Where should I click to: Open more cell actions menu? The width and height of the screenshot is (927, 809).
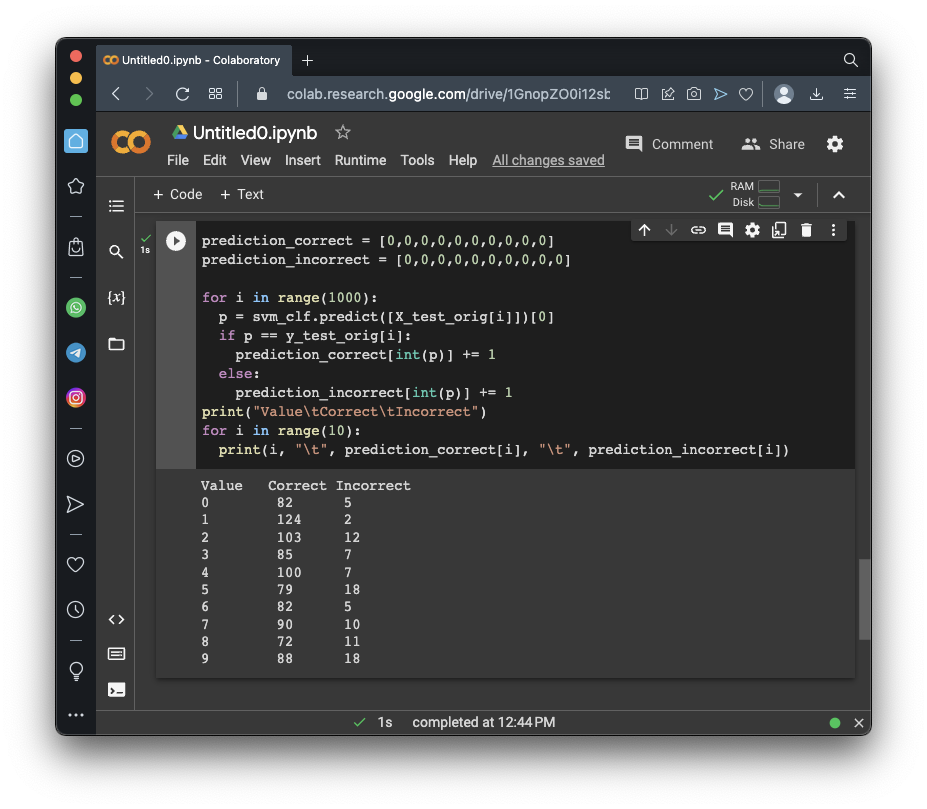[833, 230]
